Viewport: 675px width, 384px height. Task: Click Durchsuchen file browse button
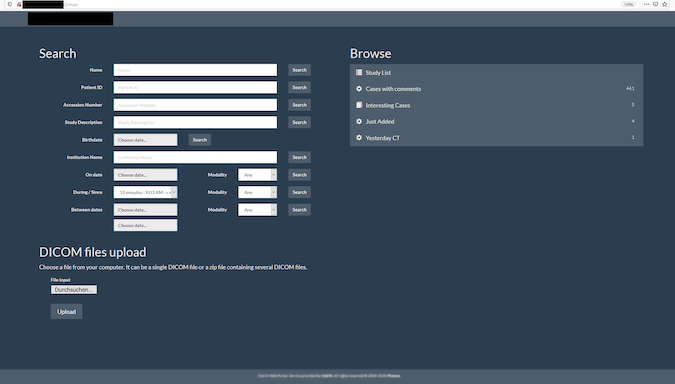[x=74, y=290]
